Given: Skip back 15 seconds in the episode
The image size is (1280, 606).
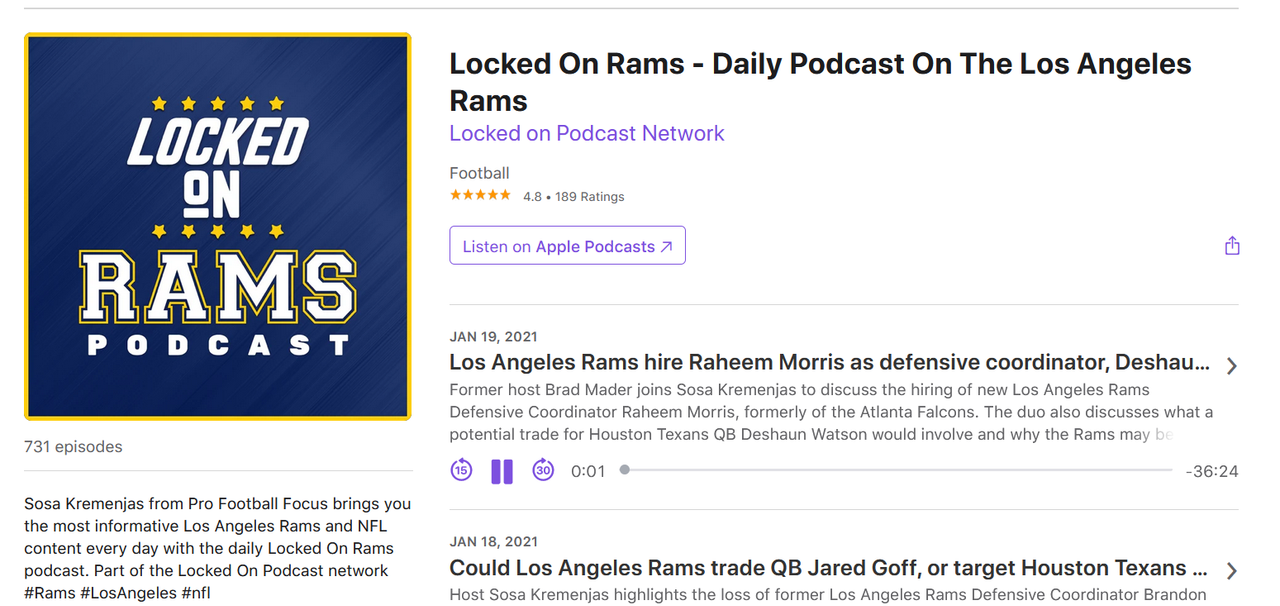Looking at the screenshot, I should pyautogui.click(x=461, y=470).
